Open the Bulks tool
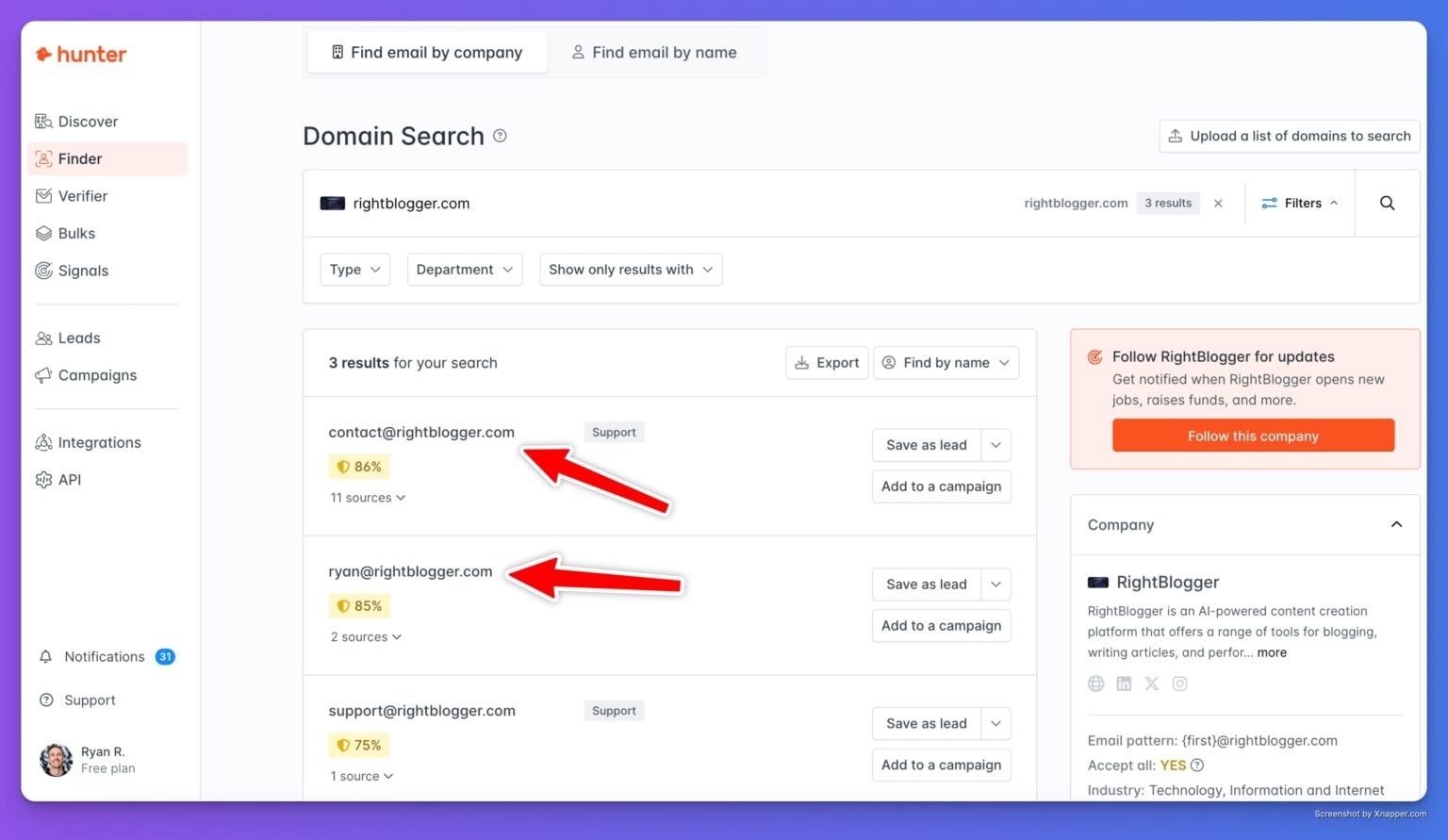The width and height of the screenshot is (1448, 840). [x=75, y=233]
